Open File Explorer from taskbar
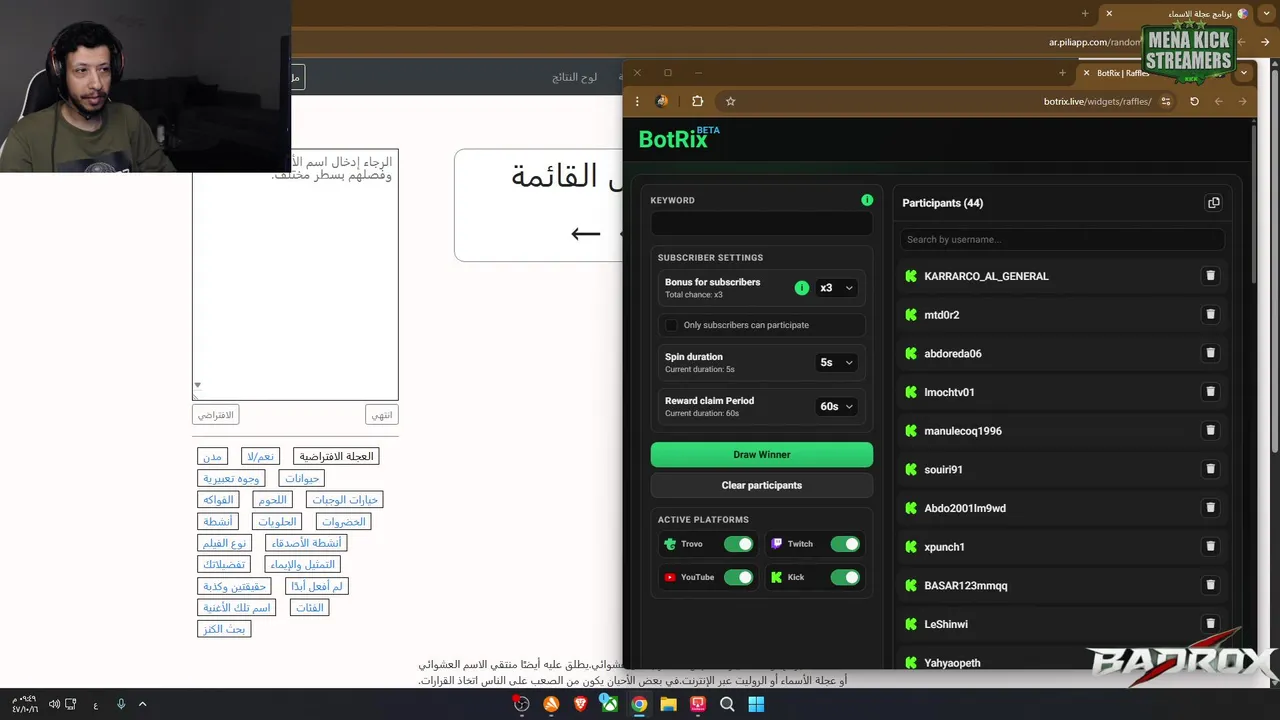The width and height of the screenshot is (1280, 720). pos(668,704)
